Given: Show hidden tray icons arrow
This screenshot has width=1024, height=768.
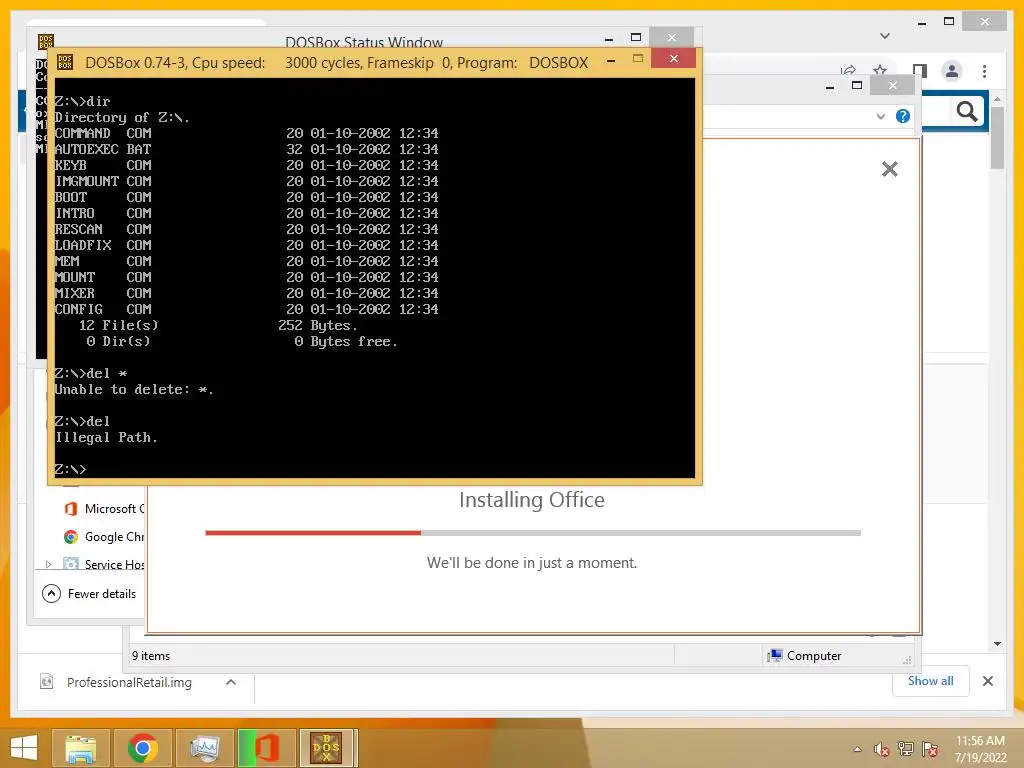Looking at the screenshot, I should pos(857,749).
